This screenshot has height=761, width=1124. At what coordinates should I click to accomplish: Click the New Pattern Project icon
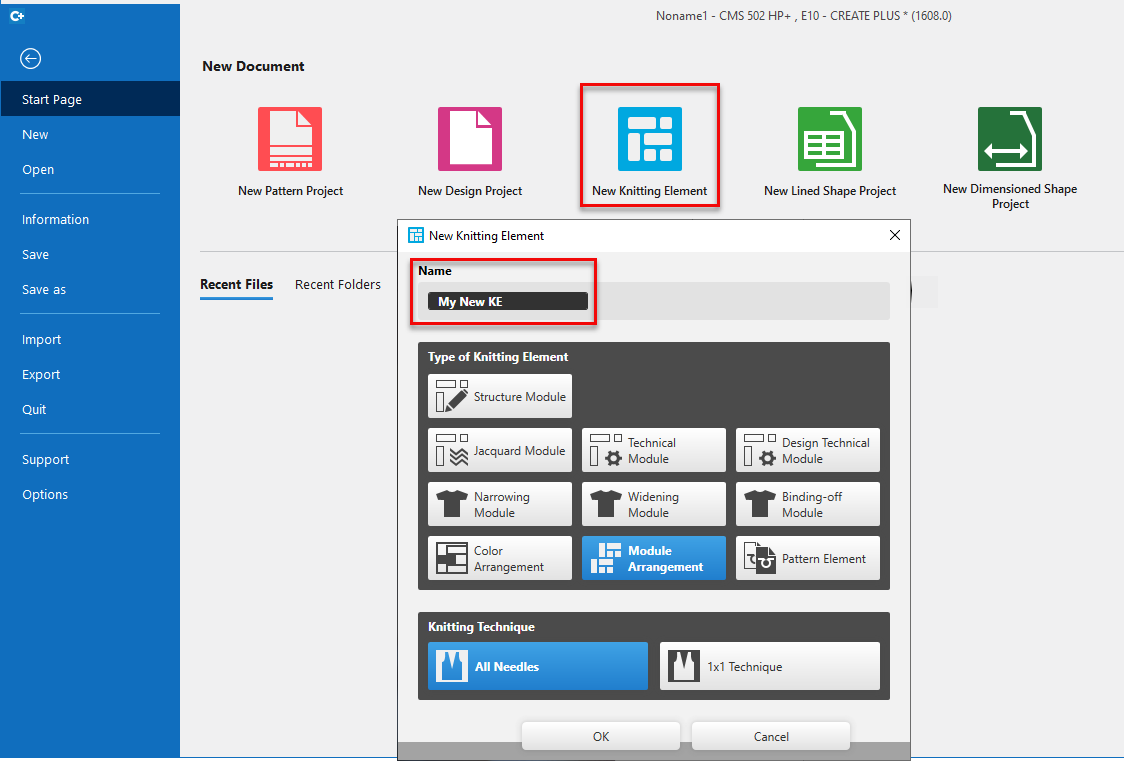pyautogui.click(x=290, y=140)
